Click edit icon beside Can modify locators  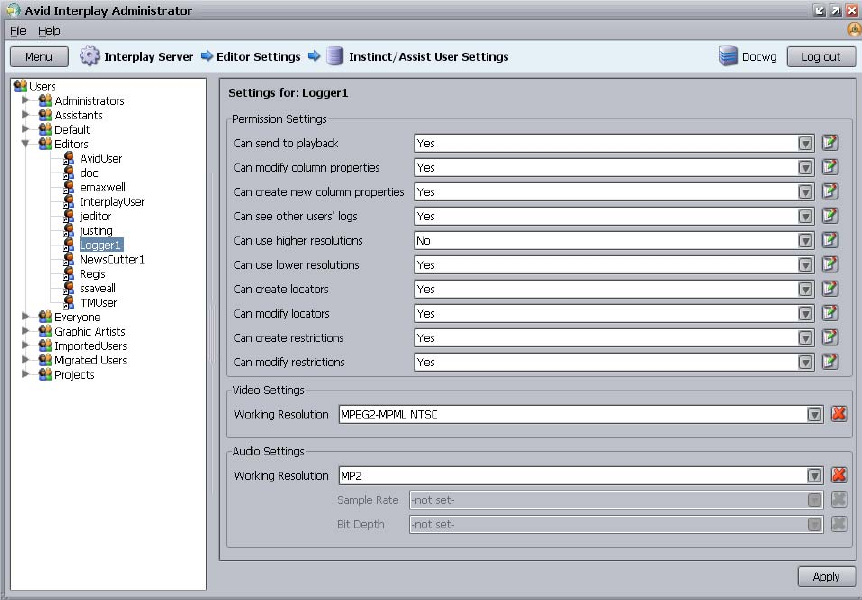point(830,313)
